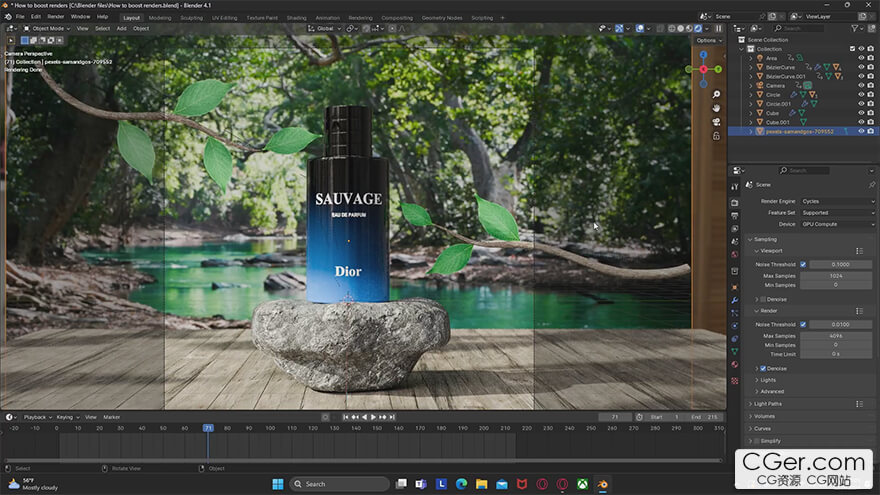Expand the Curves panel

coord(762,429)
